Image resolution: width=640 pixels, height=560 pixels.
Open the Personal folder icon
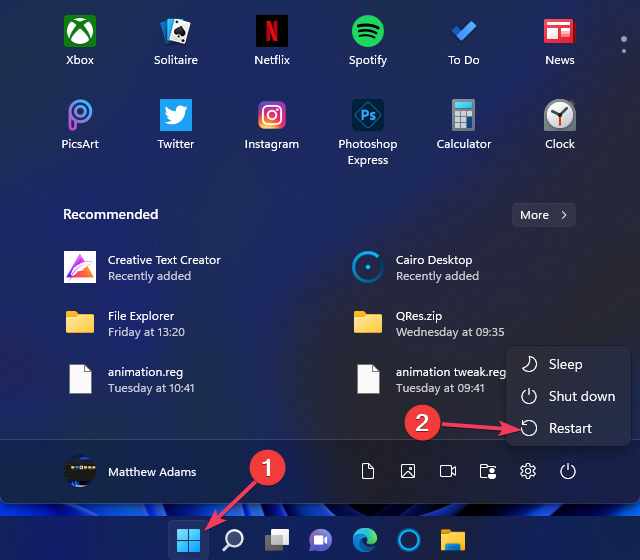(x=488, y=471)
